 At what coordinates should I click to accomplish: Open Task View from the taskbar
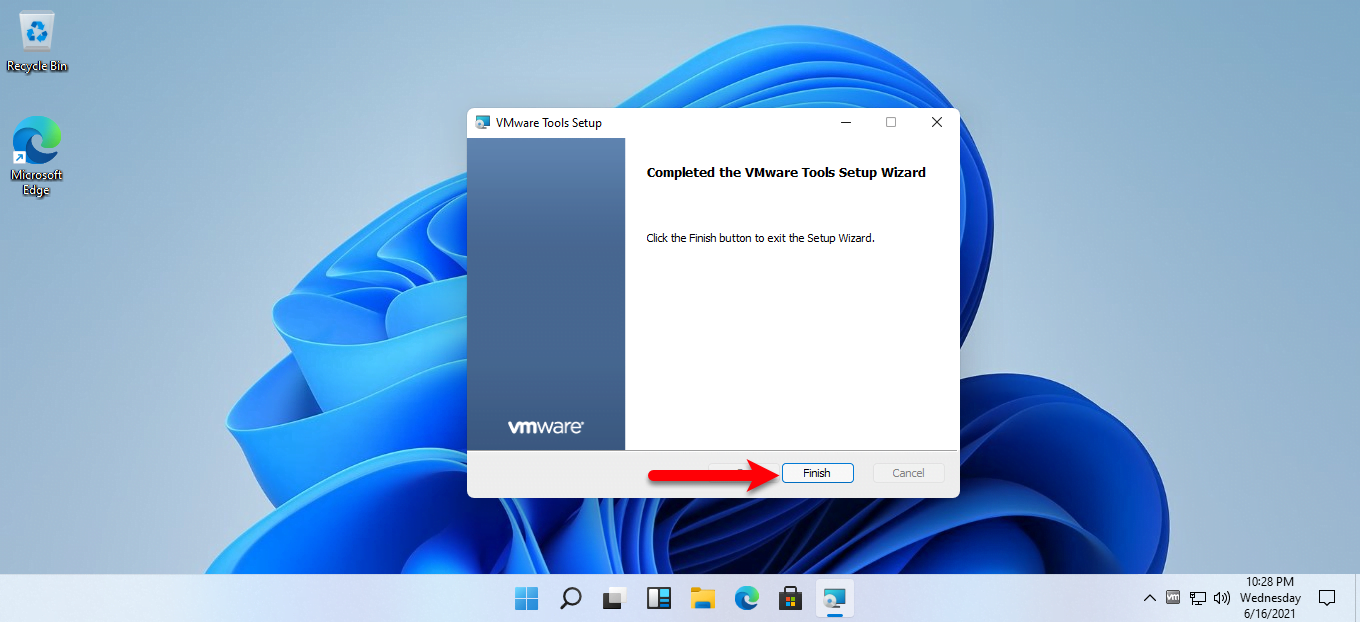[614, 598]
